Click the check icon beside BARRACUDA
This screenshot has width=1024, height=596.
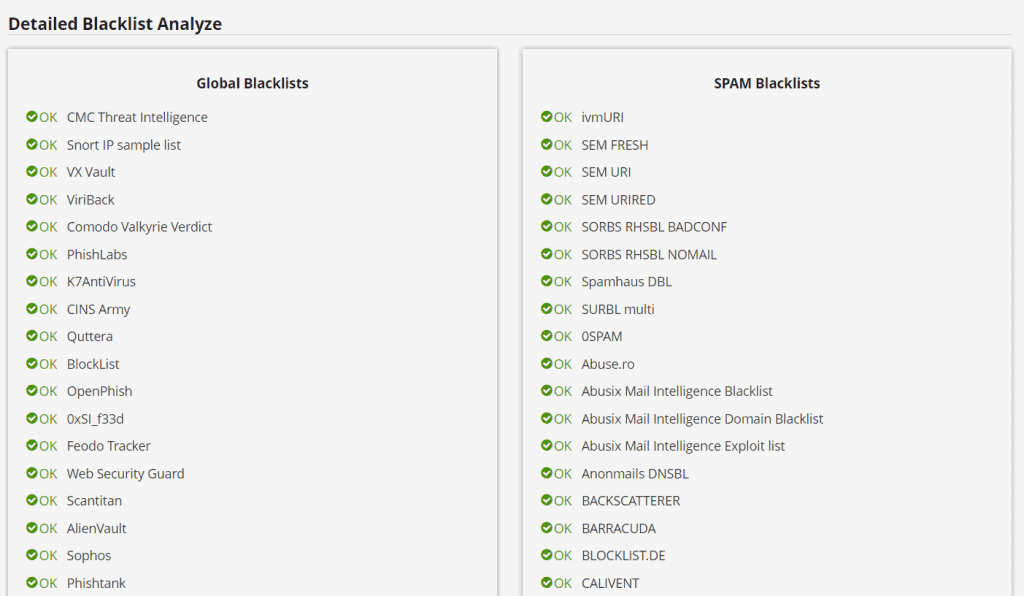[x=547, y=527]
